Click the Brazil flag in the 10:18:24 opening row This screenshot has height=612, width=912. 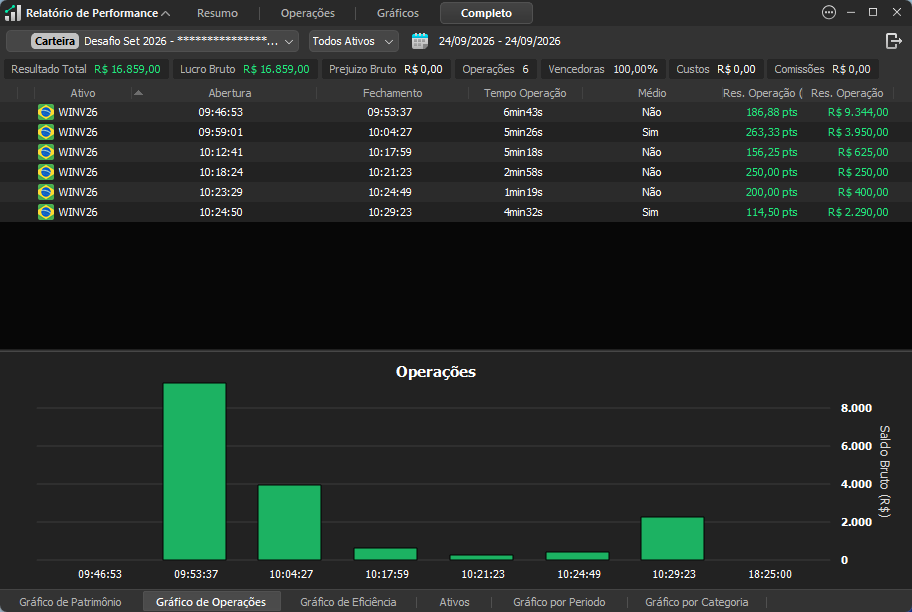[x=46, y=172]
